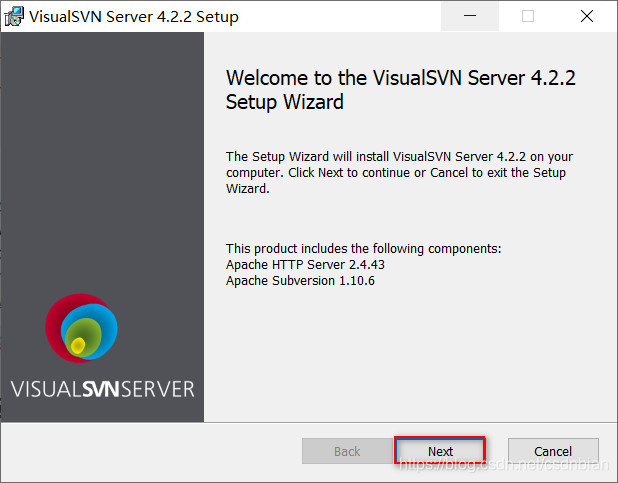This screenshot has width=618, height=483.
Task: Click the VisualSVN Server circular logo
Action: click(x=81, y=328)
